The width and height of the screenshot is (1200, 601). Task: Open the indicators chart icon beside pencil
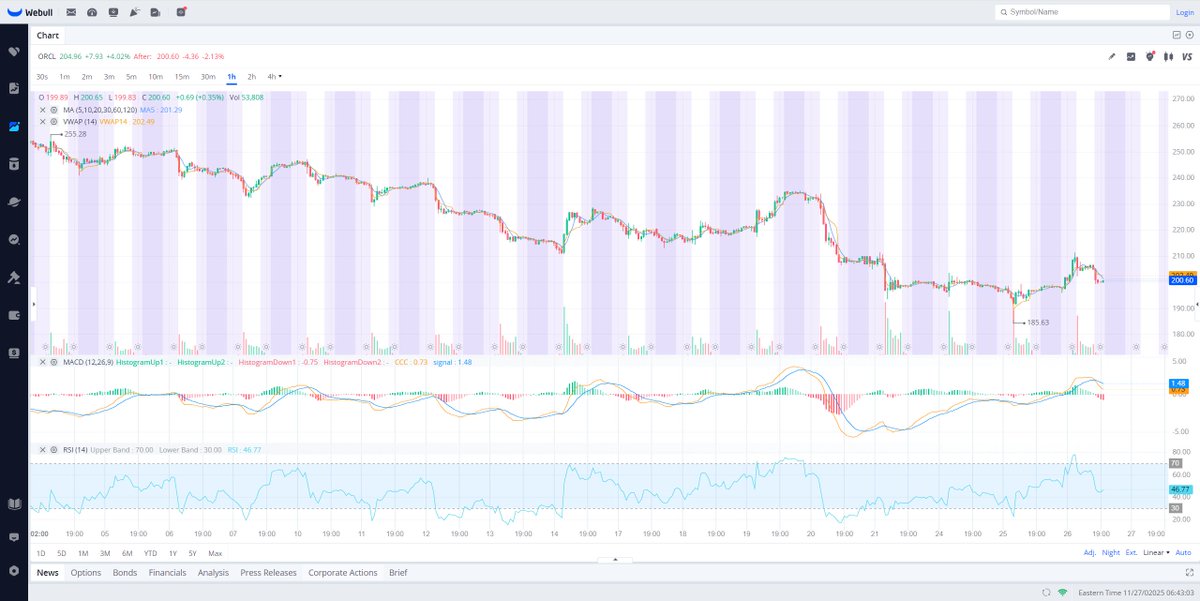click(x=1131, y=57)
